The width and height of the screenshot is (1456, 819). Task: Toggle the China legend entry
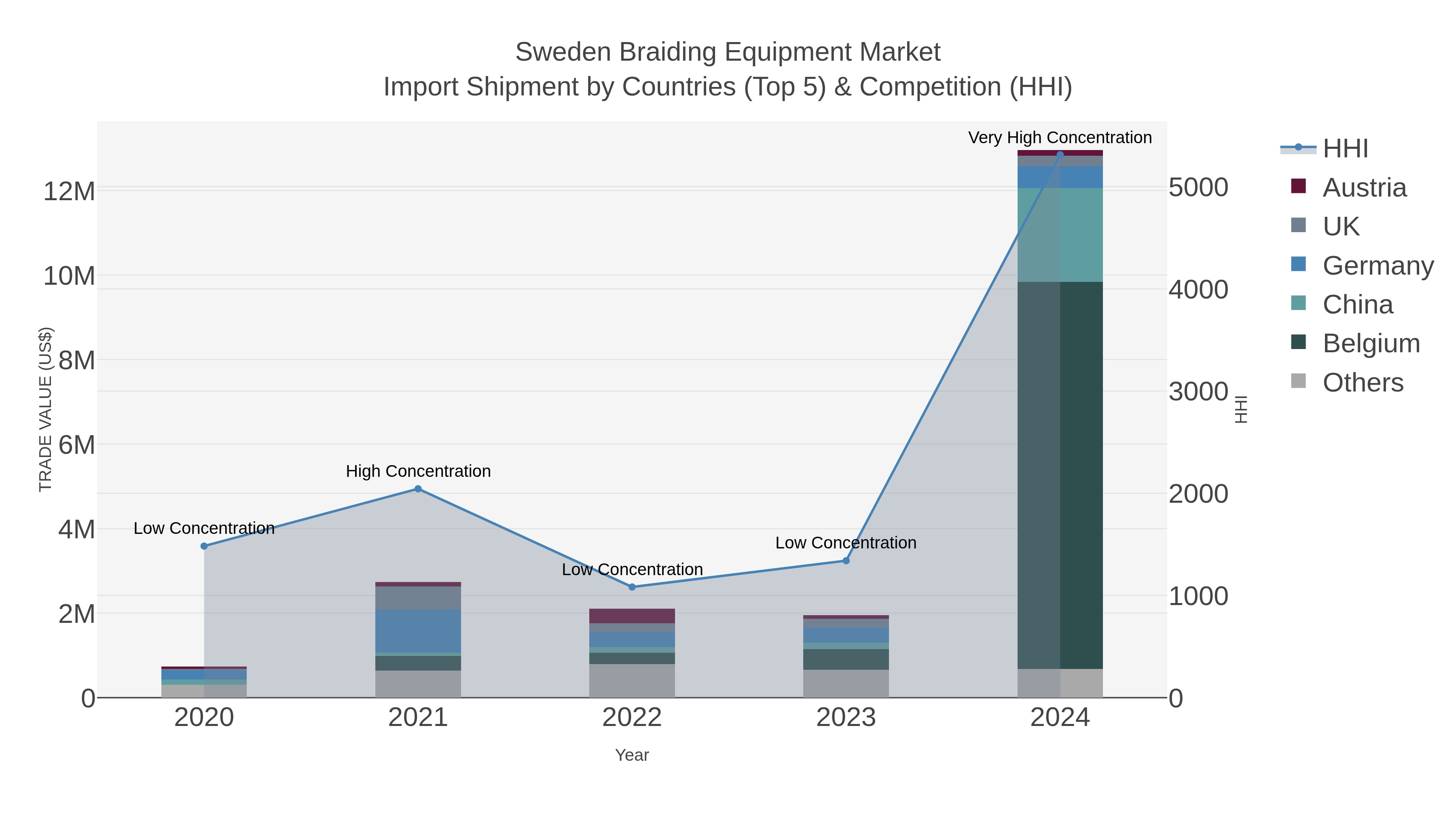[x=1342, y=304]
